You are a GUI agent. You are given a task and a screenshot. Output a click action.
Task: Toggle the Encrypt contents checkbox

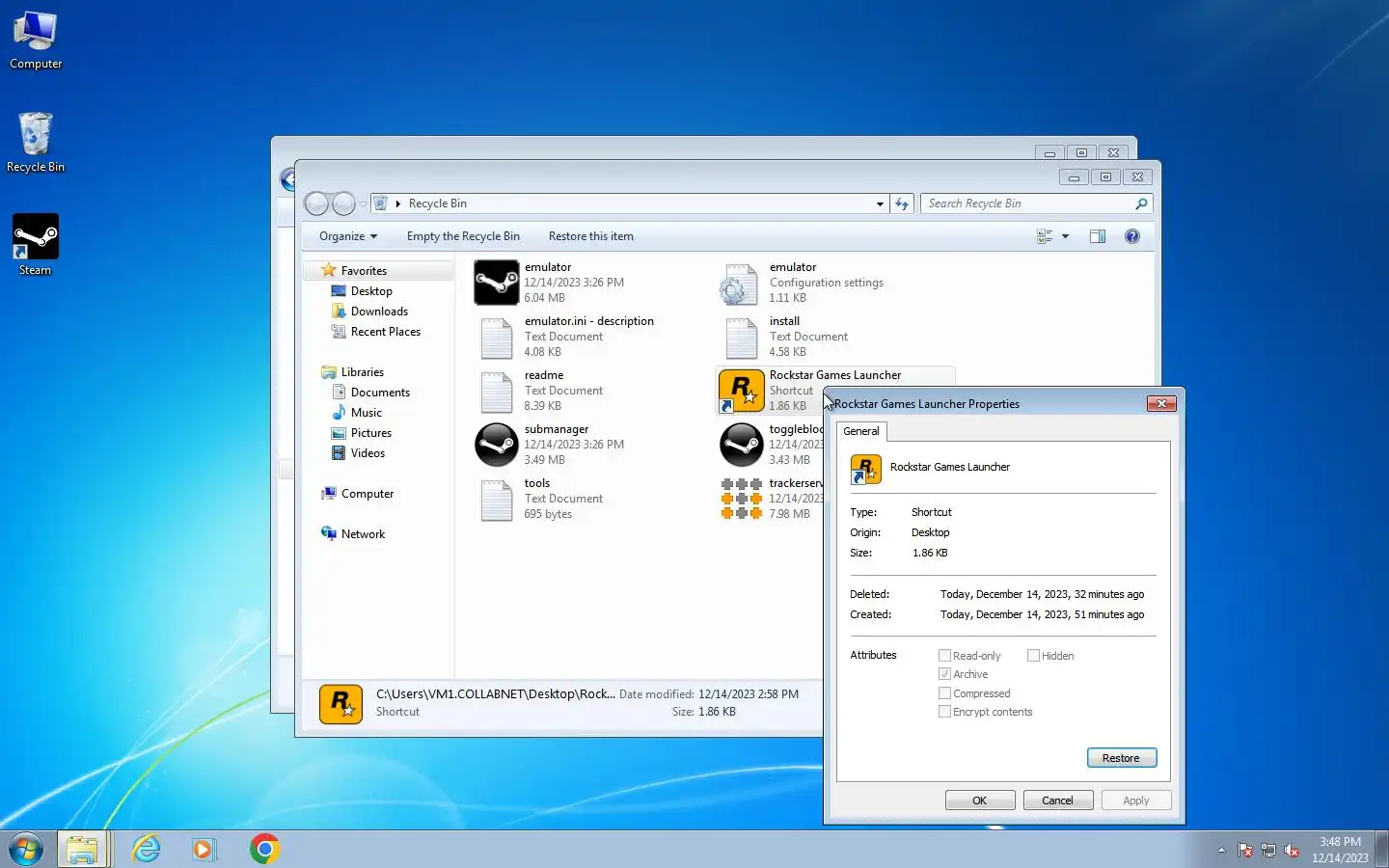click(x=945, y=712)
